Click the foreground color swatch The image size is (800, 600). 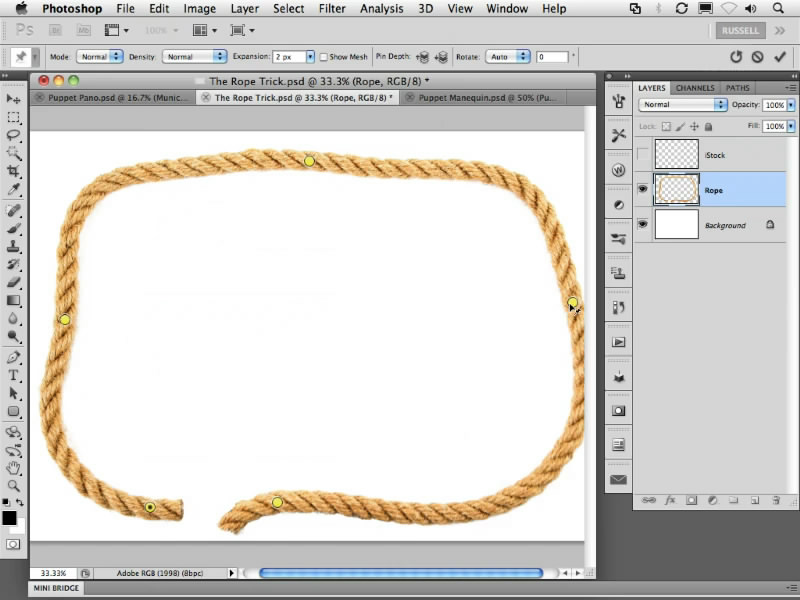click(x=9, y=517)
